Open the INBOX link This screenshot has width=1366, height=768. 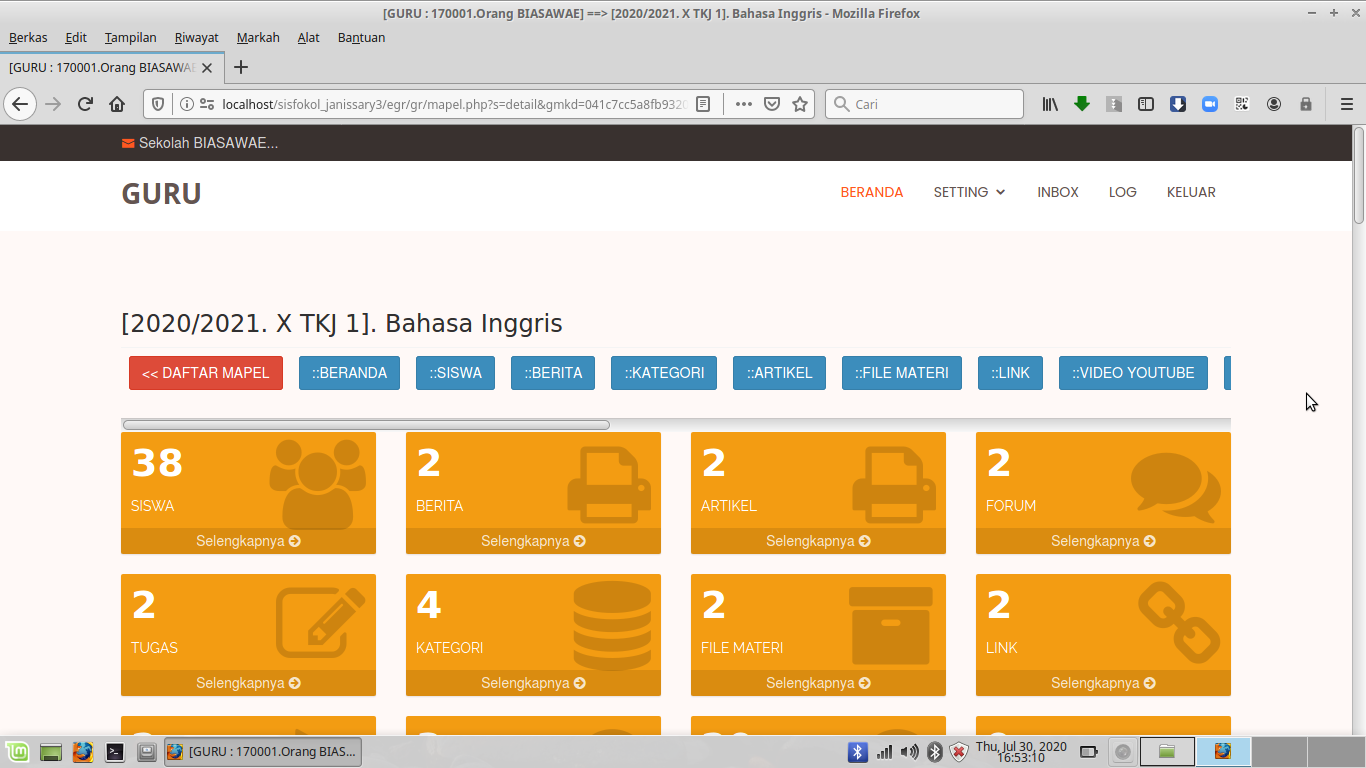coord(1058,192)
